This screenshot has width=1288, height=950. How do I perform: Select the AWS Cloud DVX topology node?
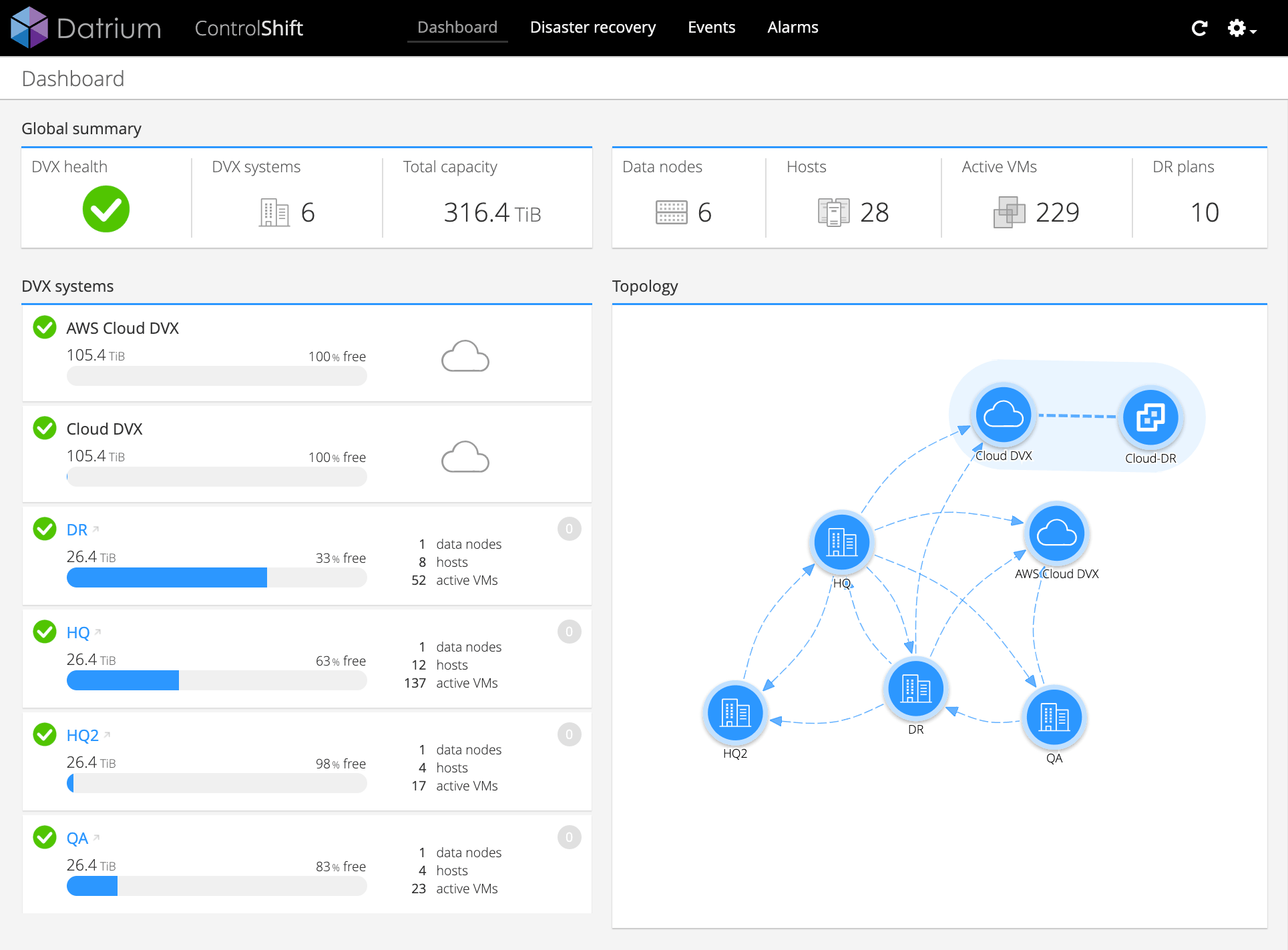(1056, 533)
